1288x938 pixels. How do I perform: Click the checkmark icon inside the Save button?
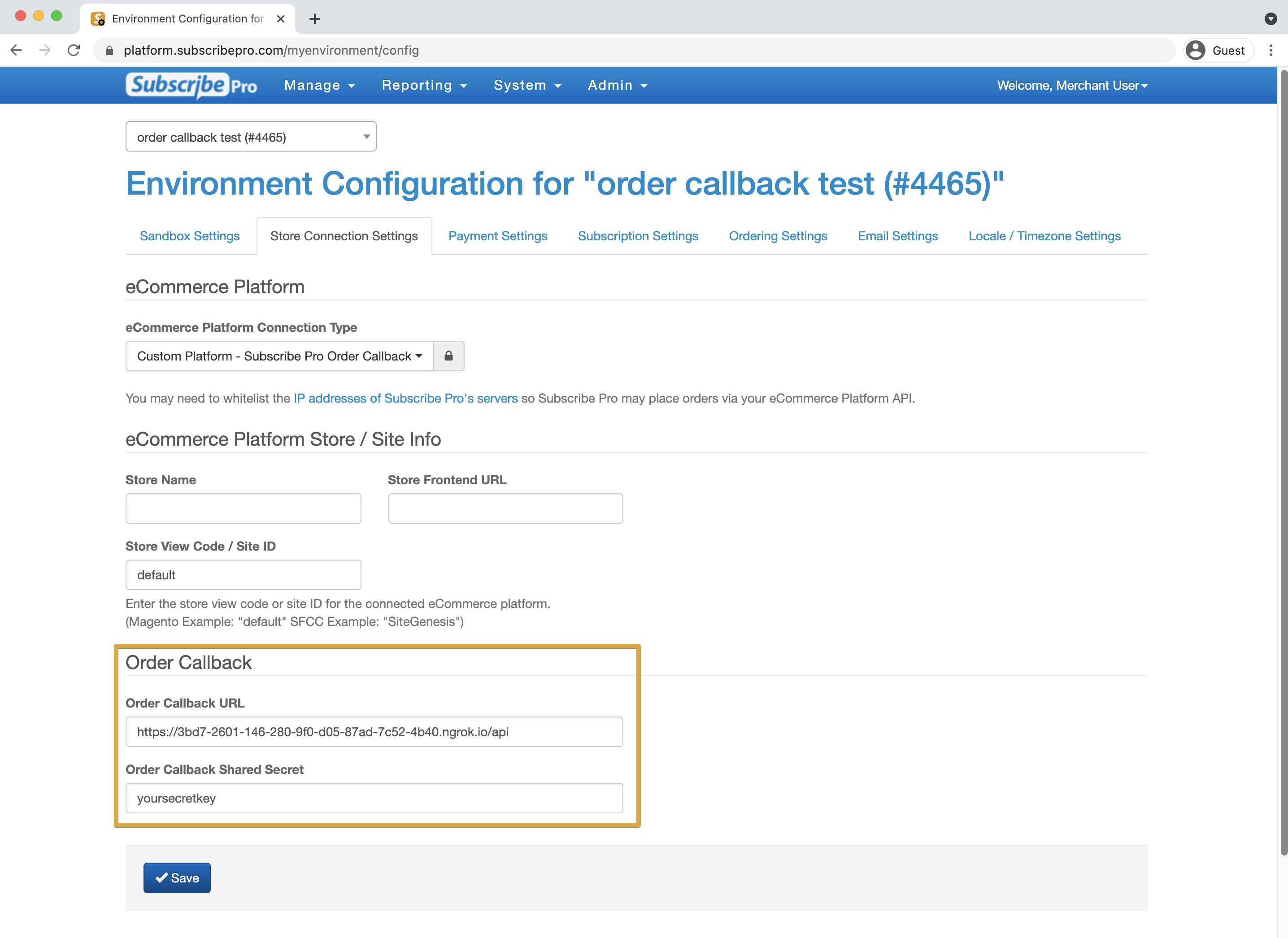(162, 877)
